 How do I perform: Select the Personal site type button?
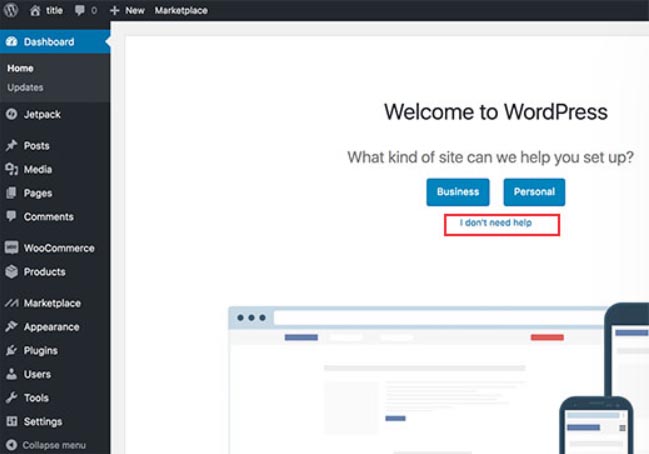[534, 192]
